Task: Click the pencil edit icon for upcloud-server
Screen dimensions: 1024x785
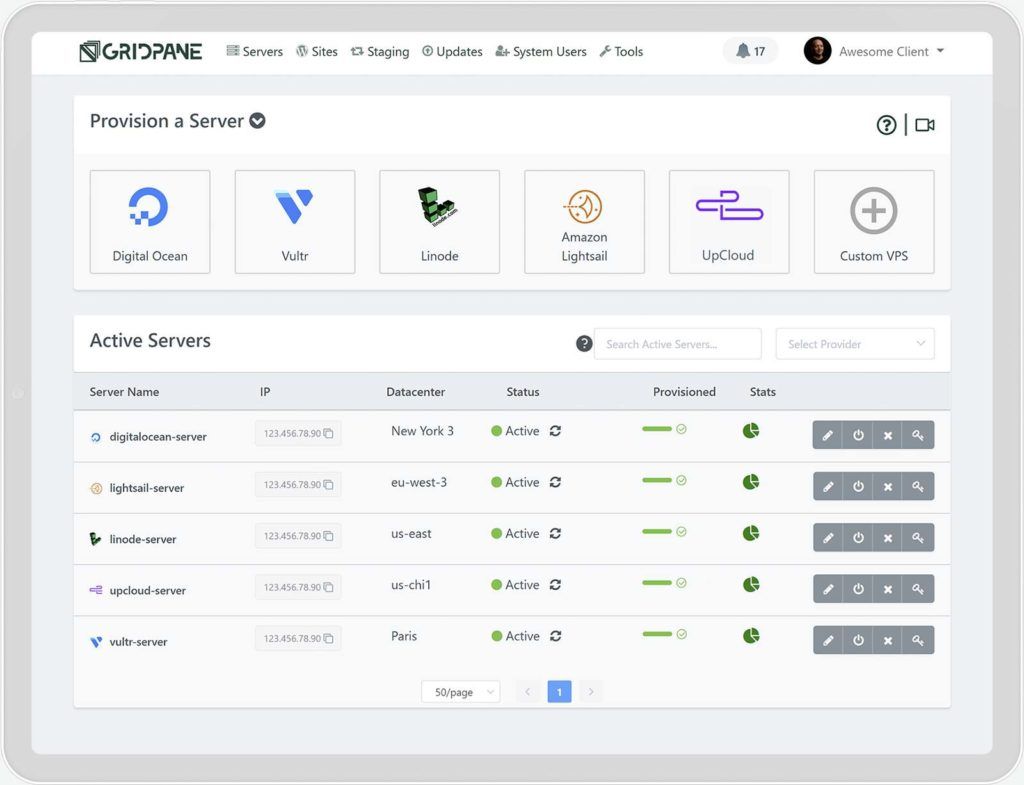Action: point(828,589)
